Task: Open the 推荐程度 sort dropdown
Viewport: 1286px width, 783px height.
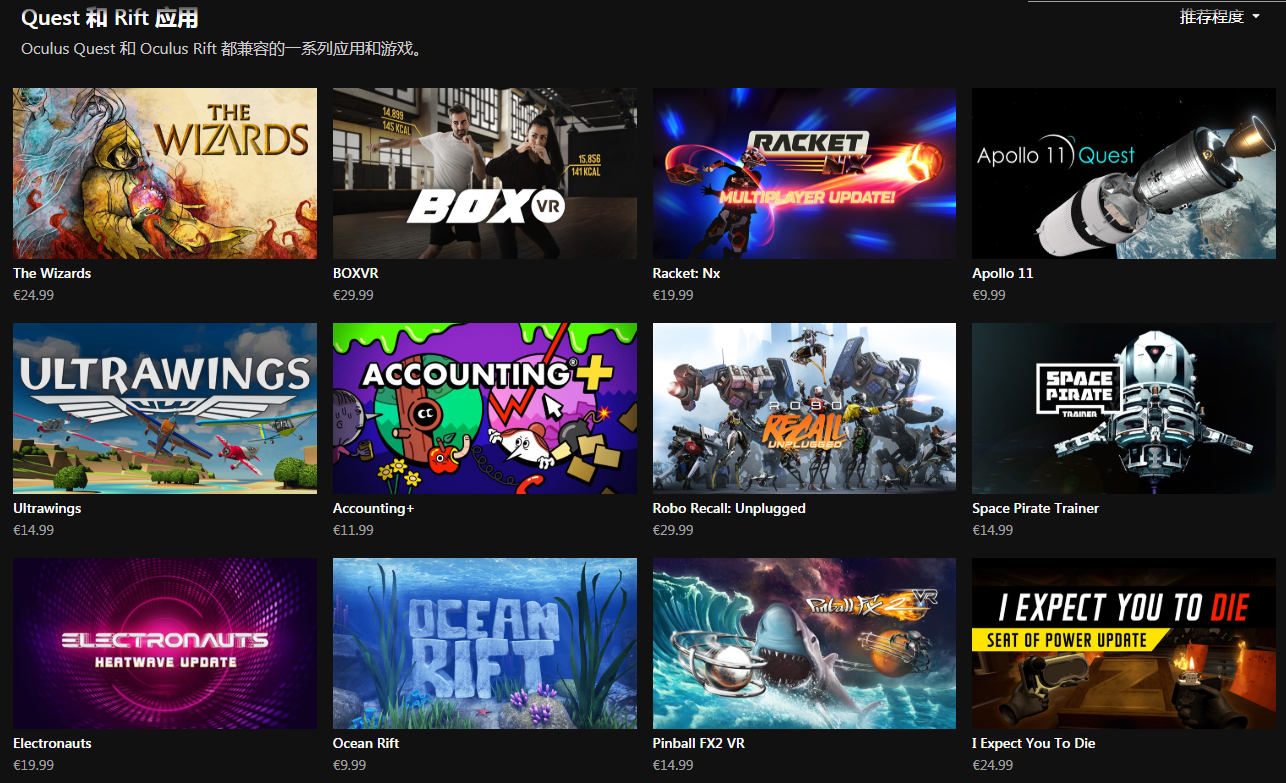Action: click(x=1219, y=17)
